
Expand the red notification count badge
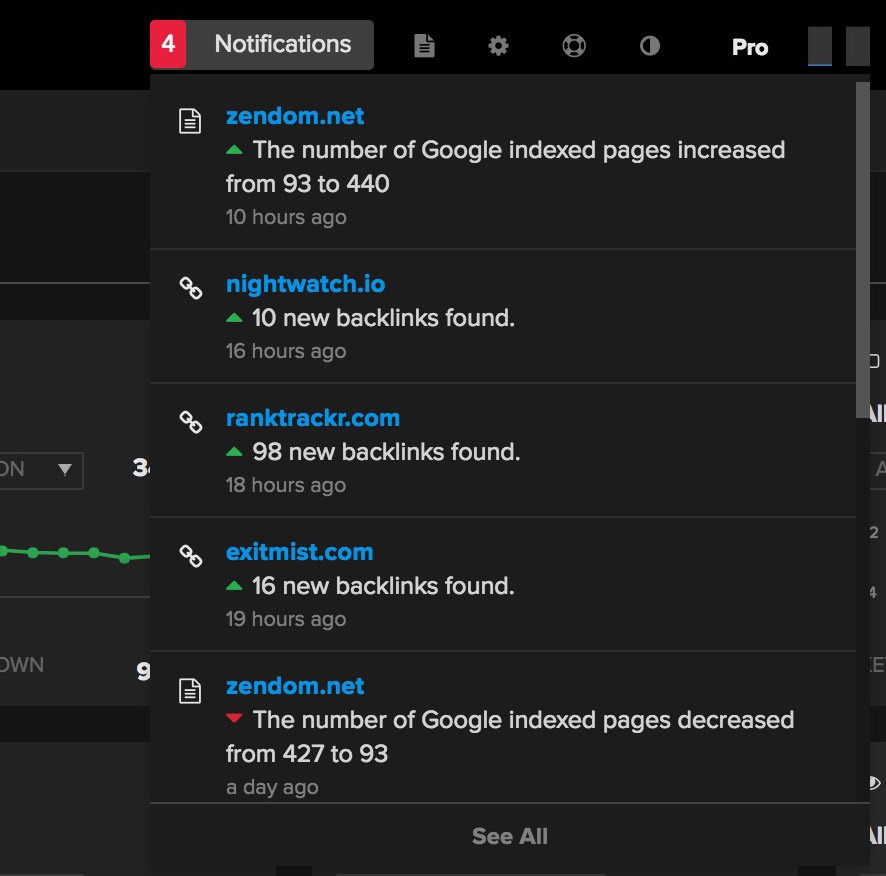[167, 44]
